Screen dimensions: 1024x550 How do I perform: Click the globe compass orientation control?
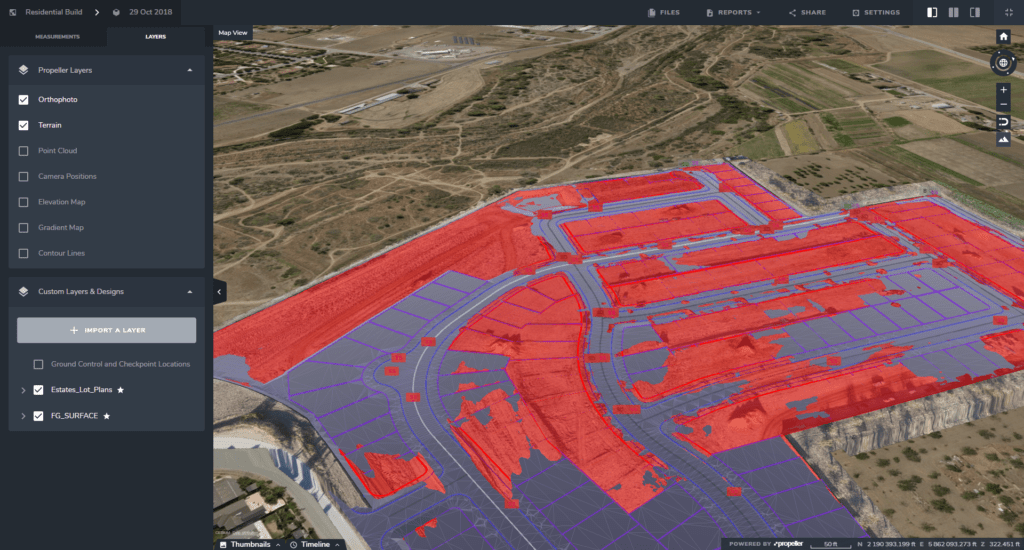[x=1003, y=63]
